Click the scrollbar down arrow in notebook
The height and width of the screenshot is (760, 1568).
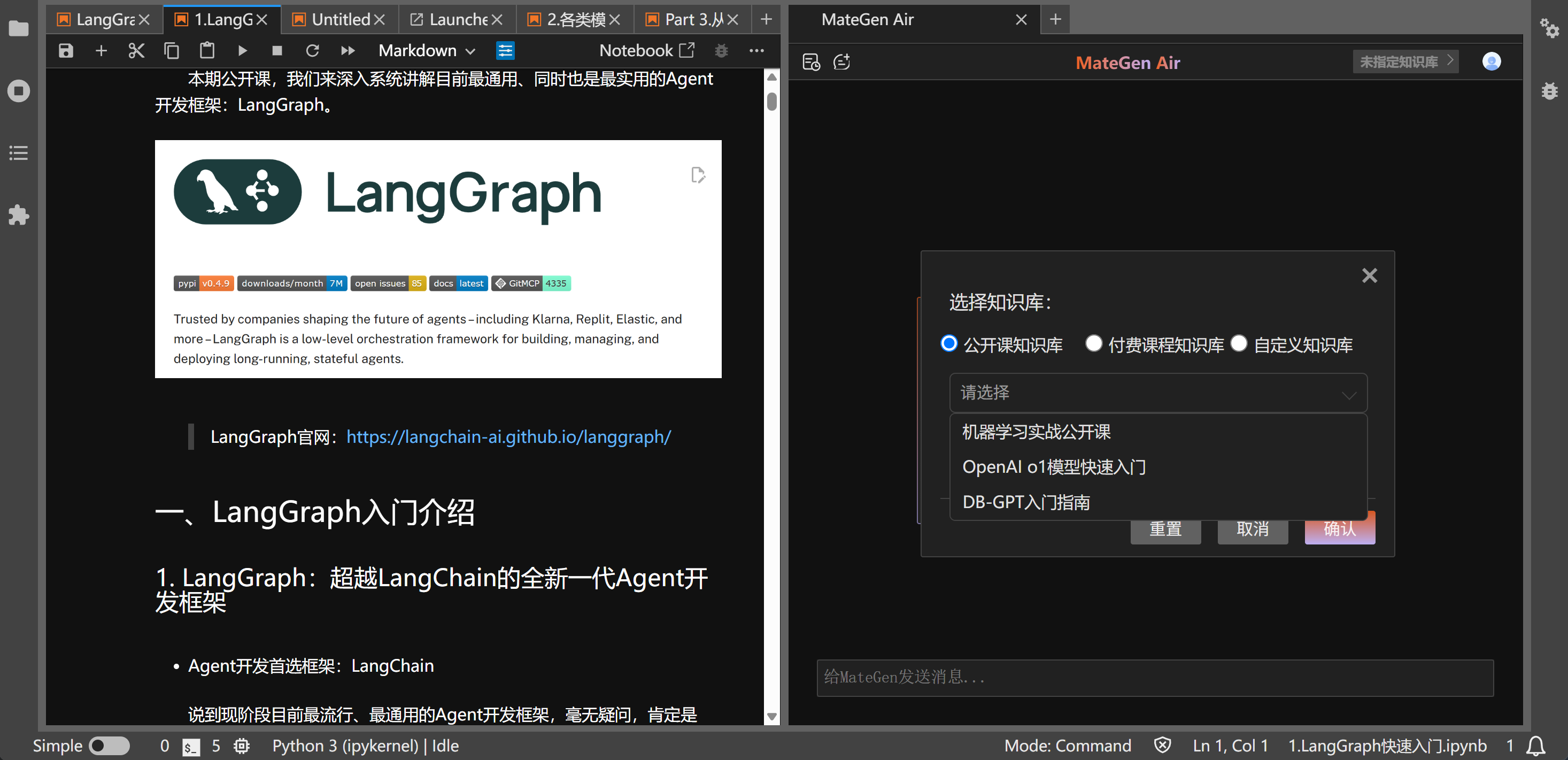[x=772, y=717]
